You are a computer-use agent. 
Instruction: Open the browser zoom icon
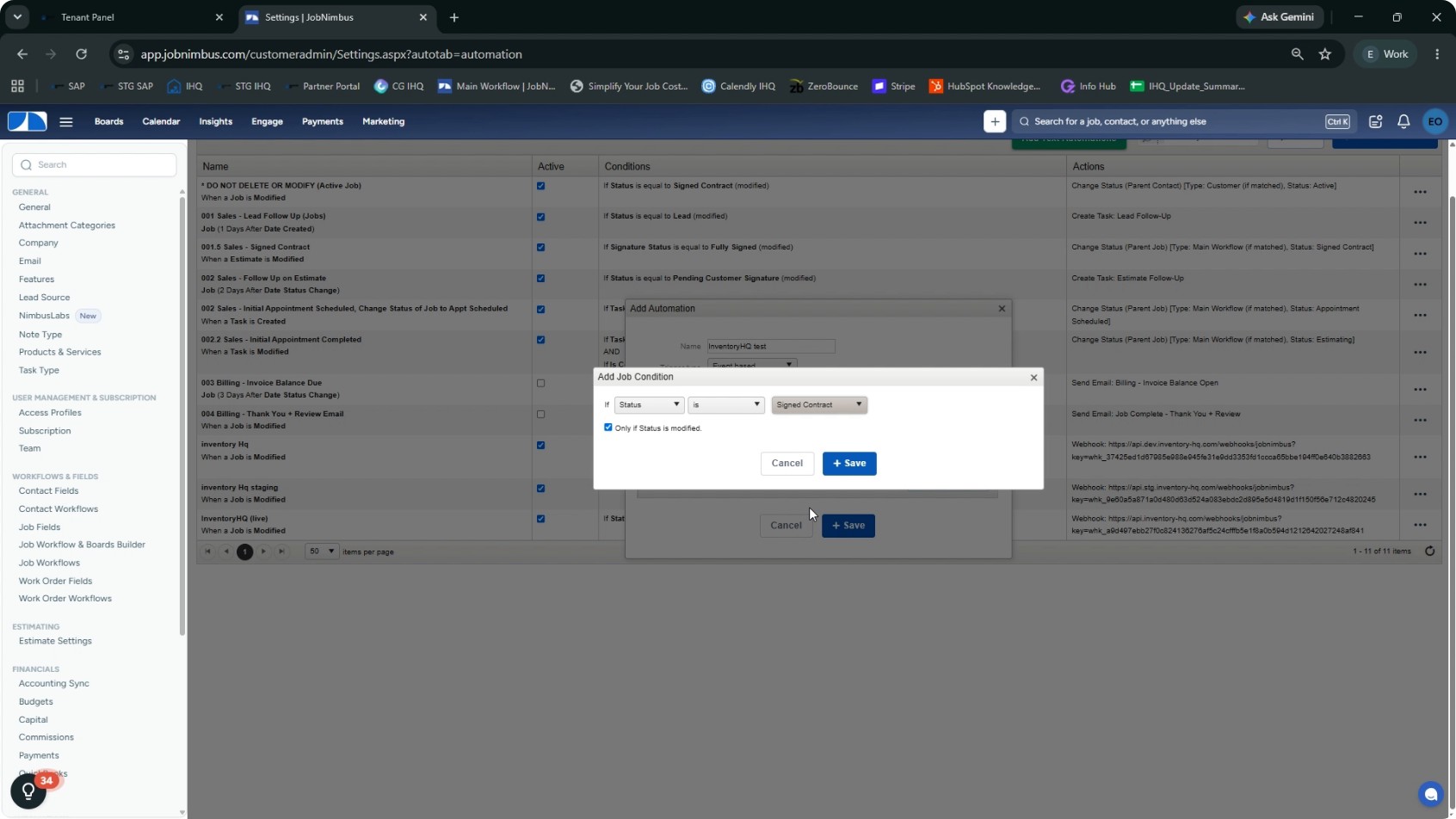(x=1297, y=54)
